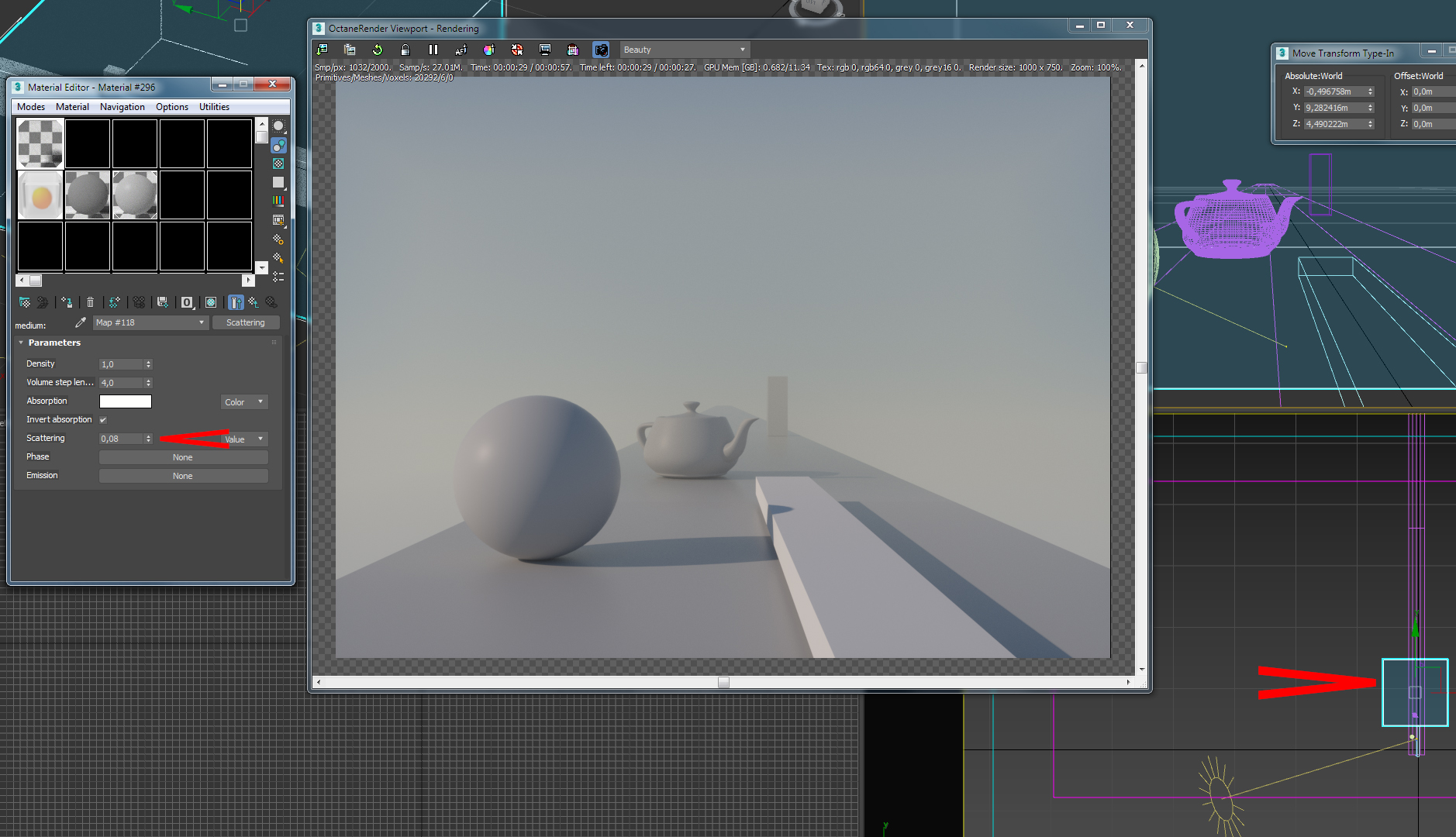Click the Emission None map button
The height and width of the screenshot is (837, 1456).
pos(183,476)
